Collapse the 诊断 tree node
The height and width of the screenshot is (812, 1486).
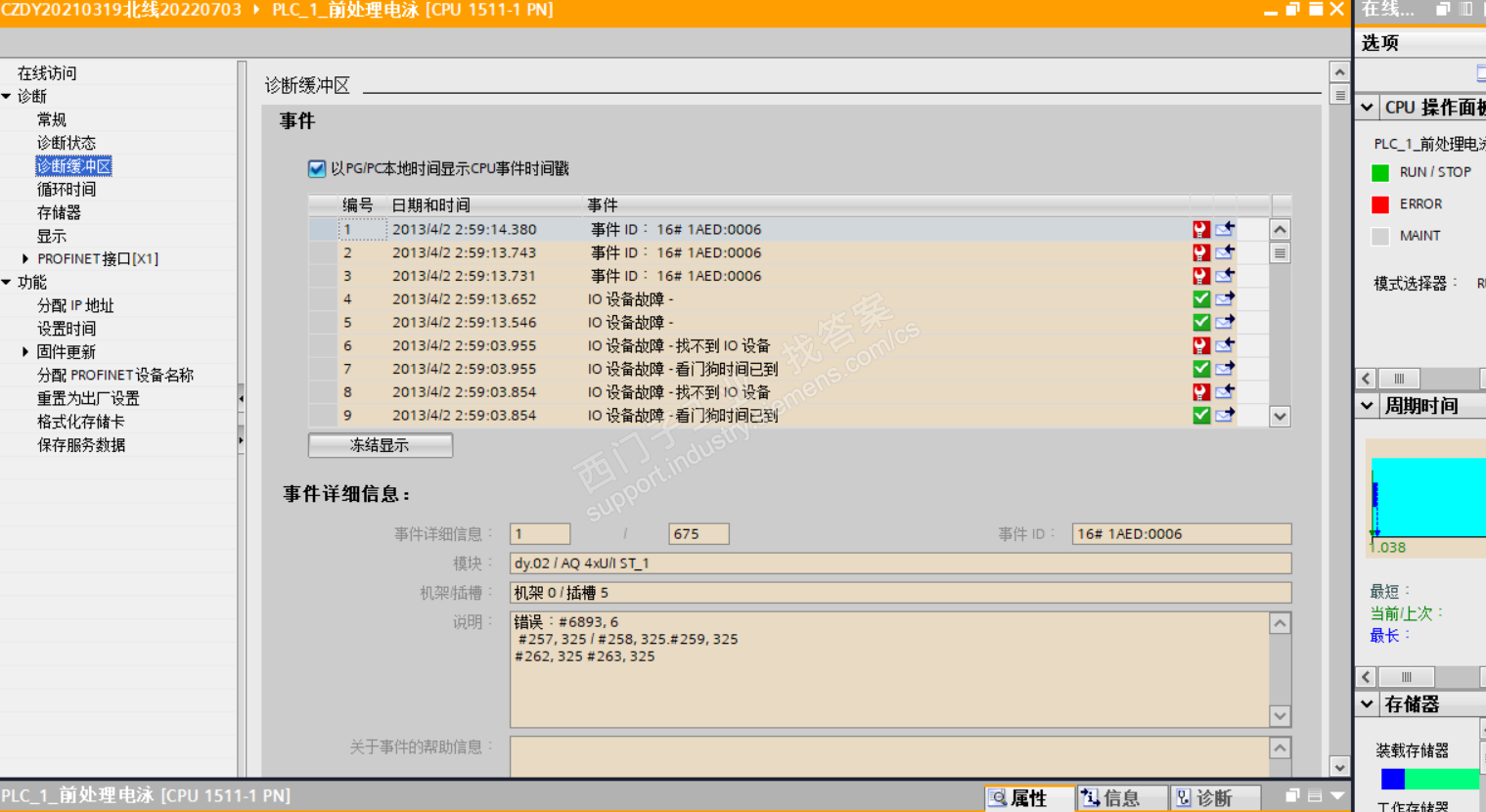coord(7,97)
